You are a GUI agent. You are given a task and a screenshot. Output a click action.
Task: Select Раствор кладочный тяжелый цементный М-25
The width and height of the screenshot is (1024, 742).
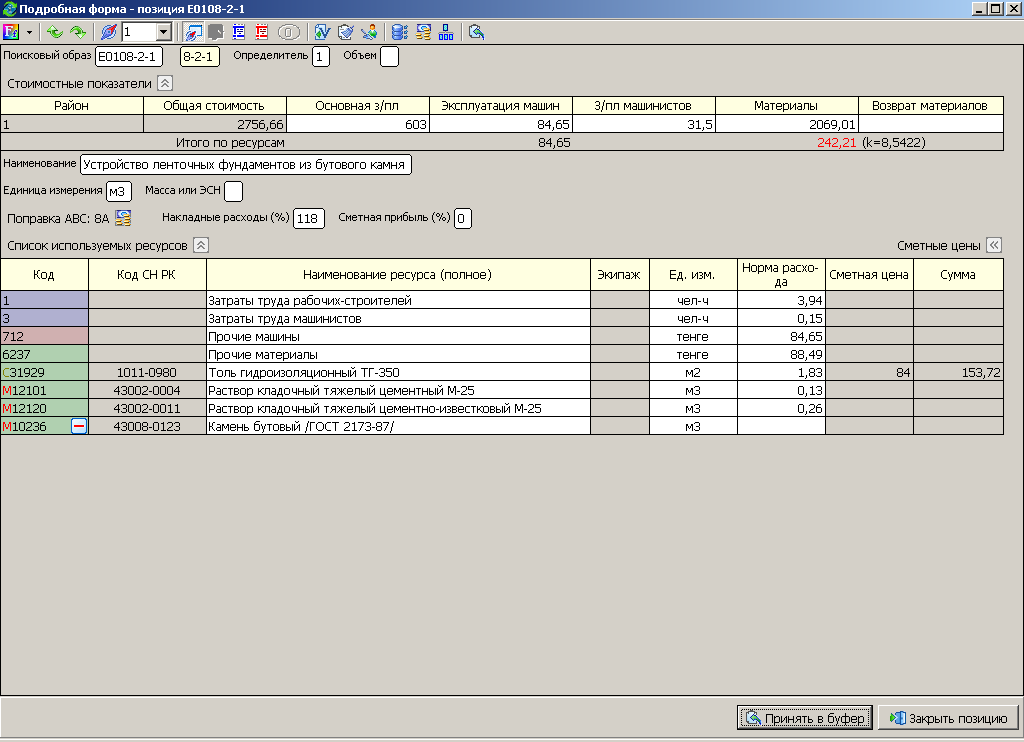click(502, 391)
